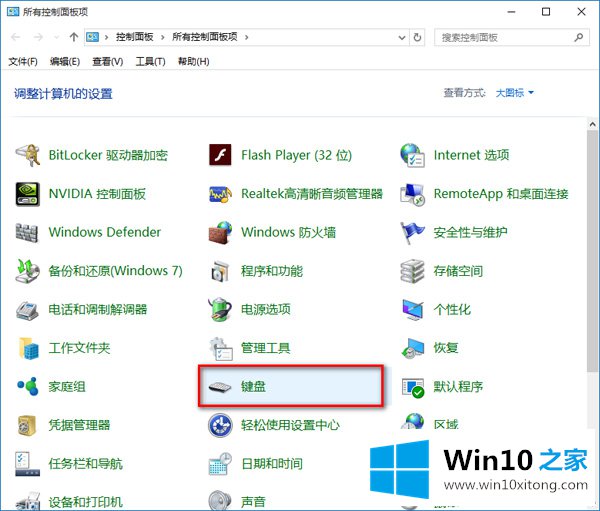Open the 工具(T) menu

(x=150, y=62)
